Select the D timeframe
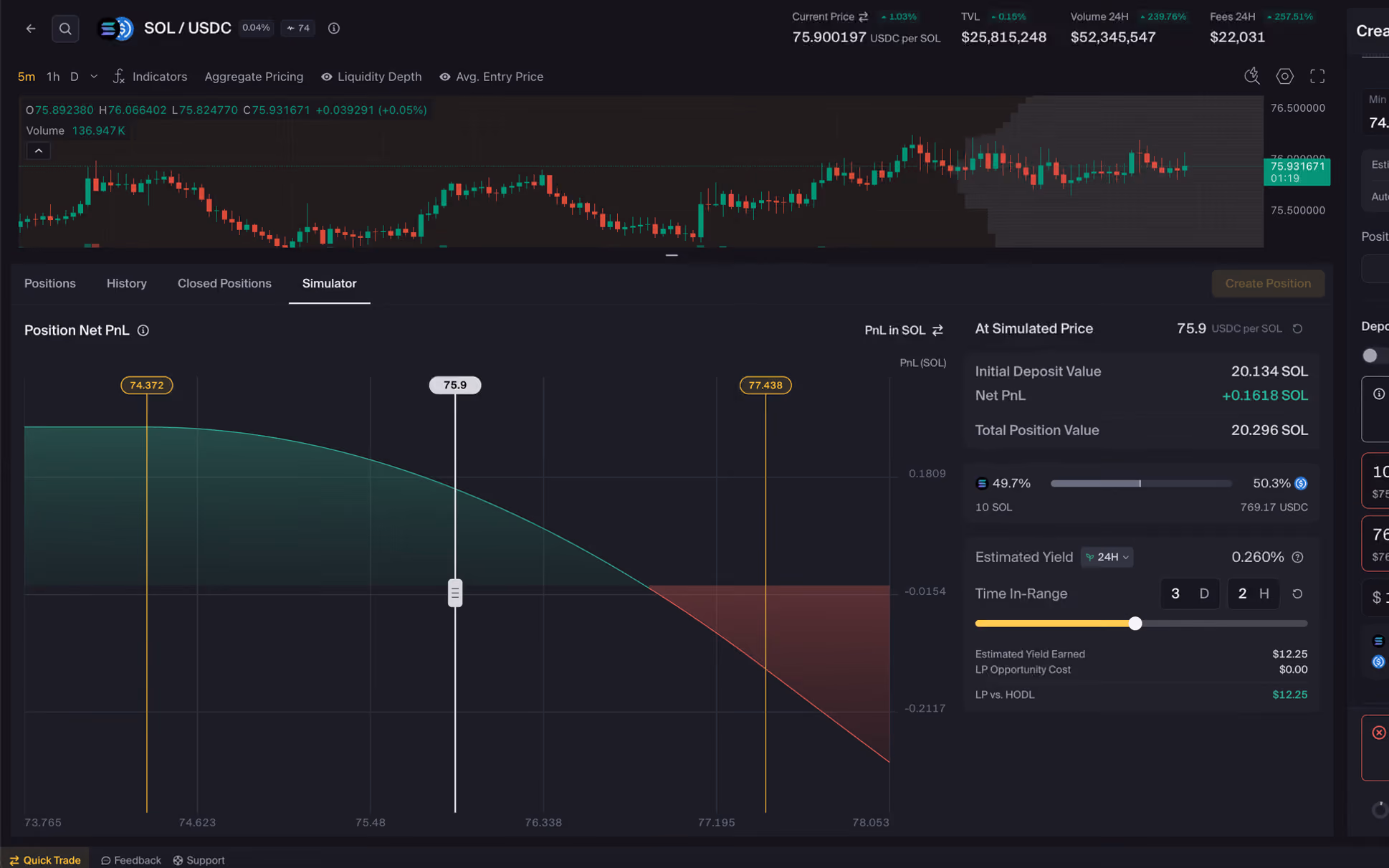This screenshot has height=868, width=1389. point(75,77)
